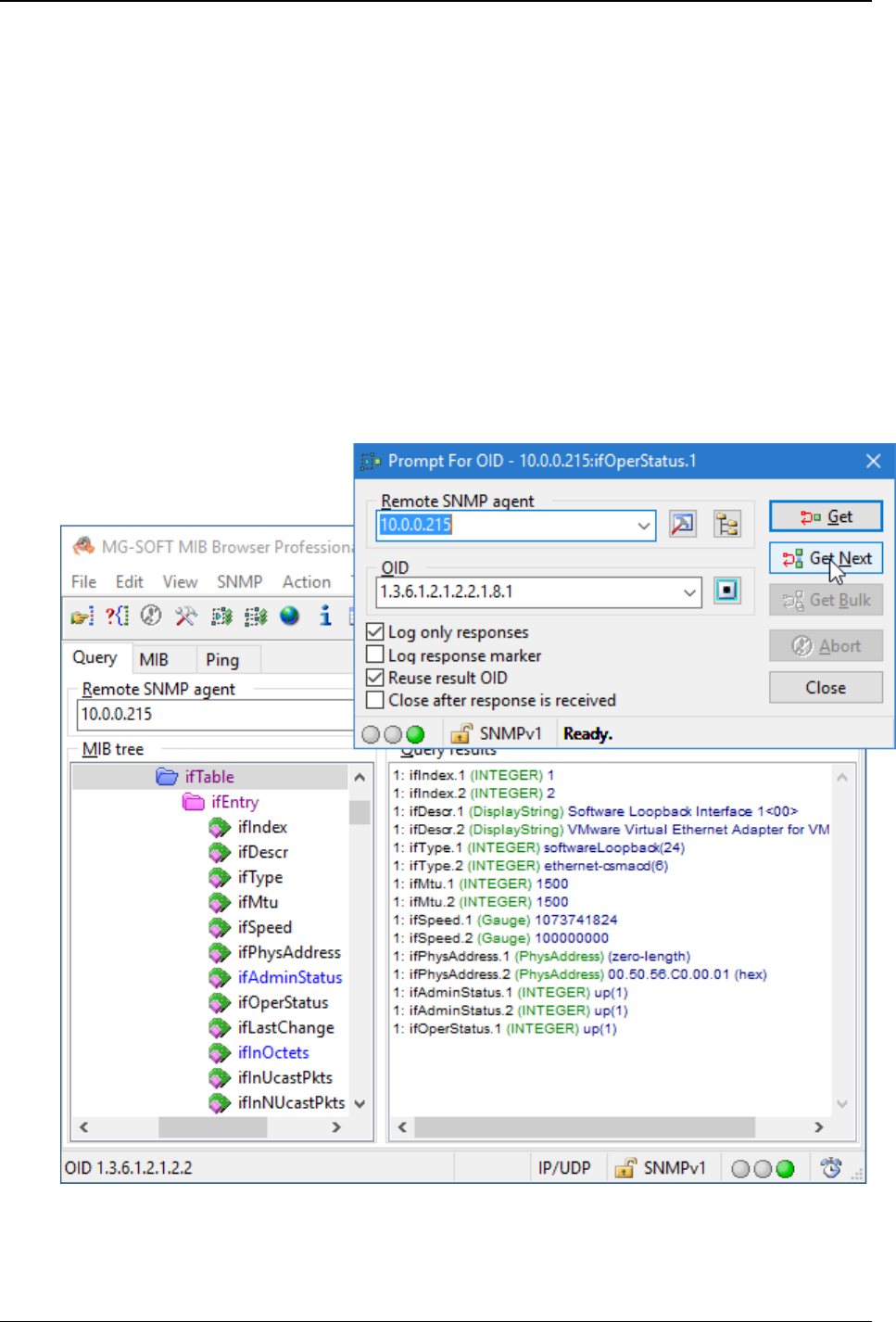This screenshot has height=1322, width=896.
Task: Toggle the Reuse result OID checkbox
Action: (x=375, y=678)
